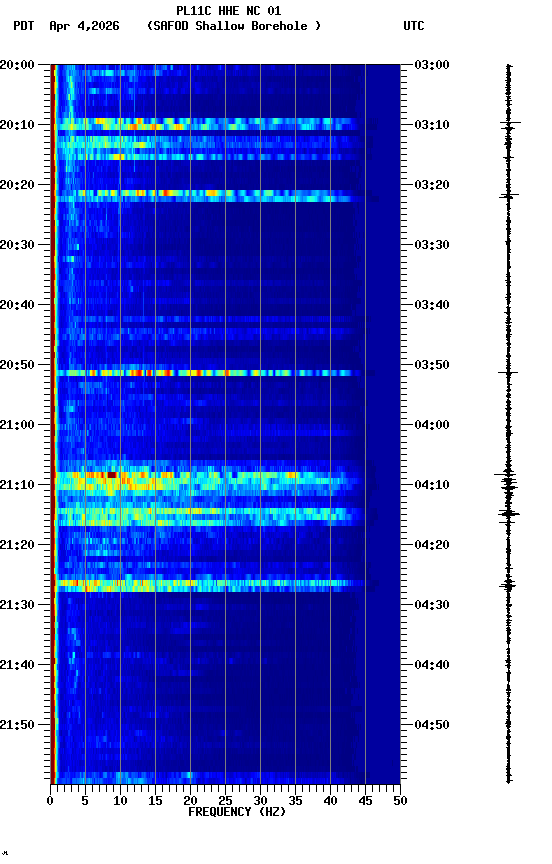This screenshot has height=864, width=552.
Task: Click the 30 Hz axis tick label
Action: 261,801
